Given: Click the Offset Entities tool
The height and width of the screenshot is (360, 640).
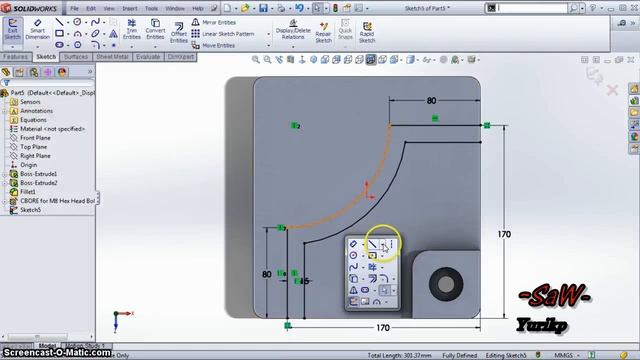Looking at the screenshot, I should (x=178, y=33).
